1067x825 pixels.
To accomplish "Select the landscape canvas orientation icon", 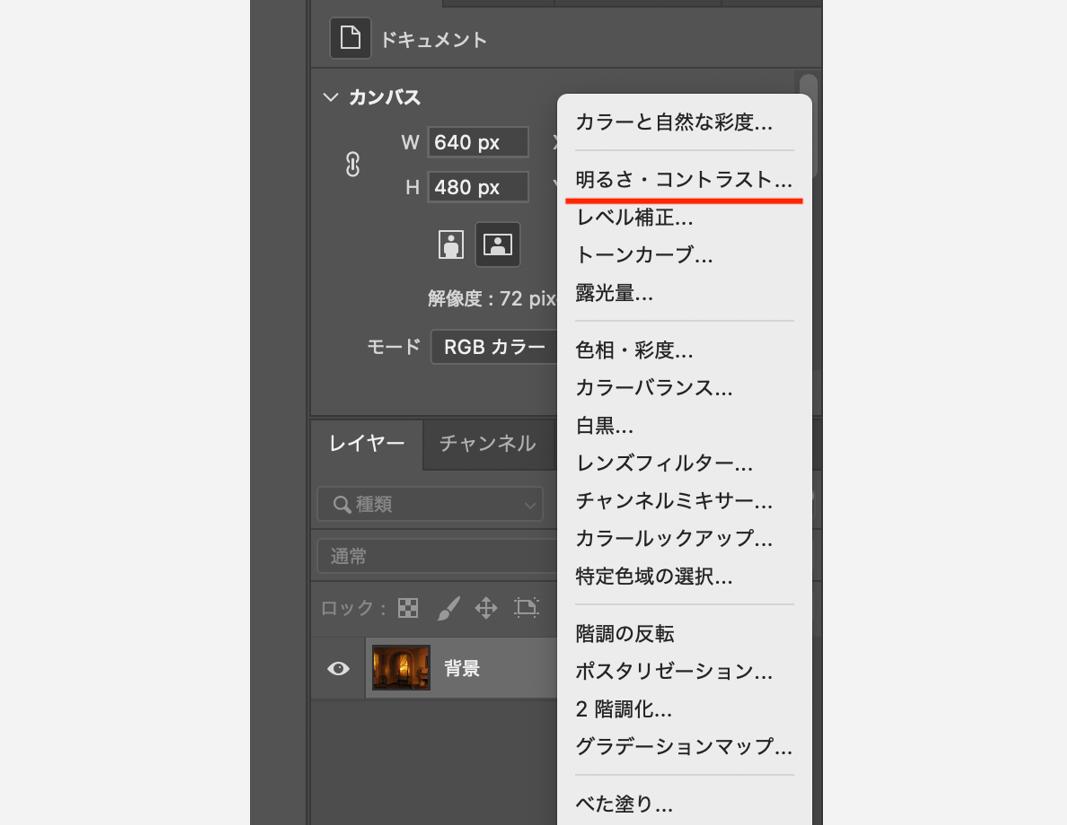I will pos(497,244).
